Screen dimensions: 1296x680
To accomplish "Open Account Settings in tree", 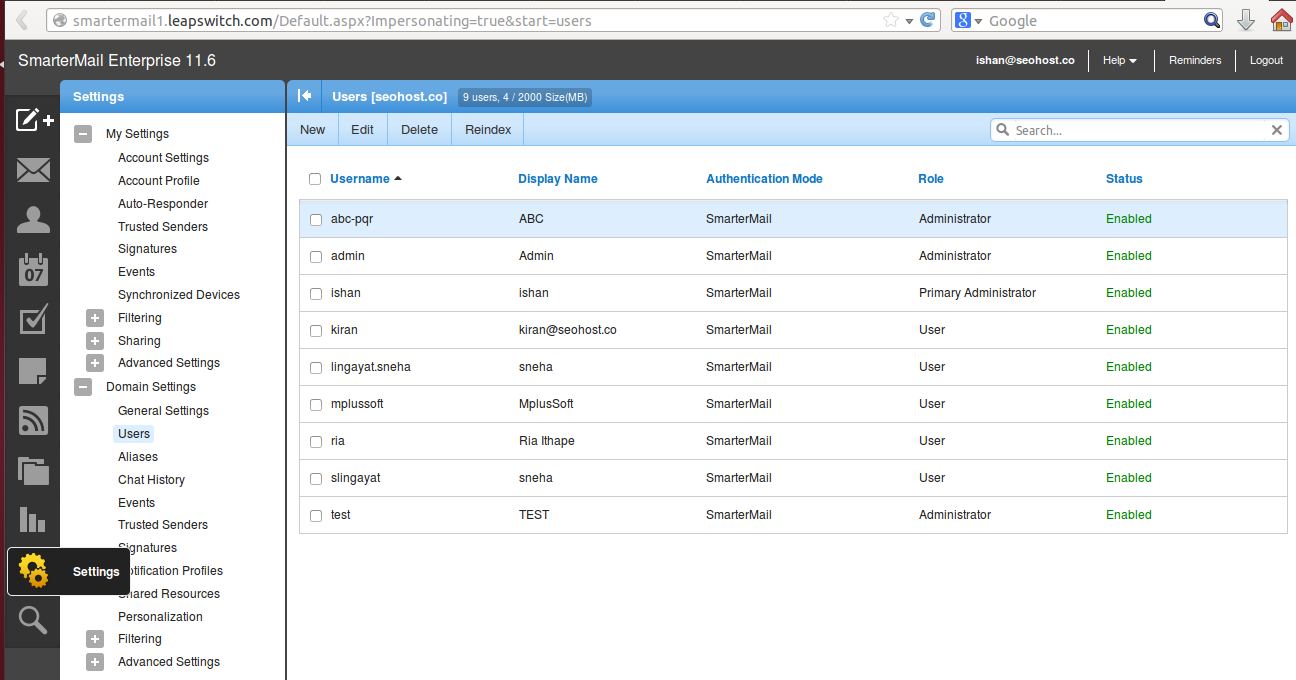I will (163, 158).
